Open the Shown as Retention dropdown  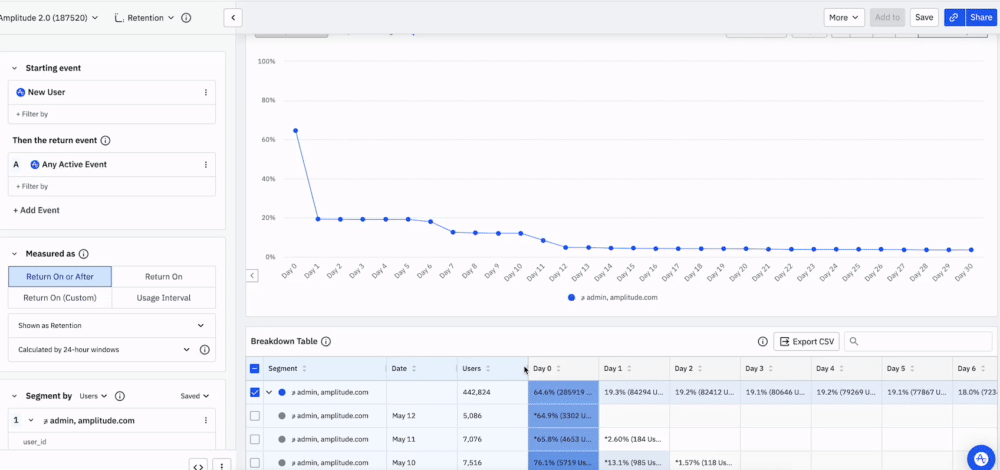pyautogui.click(x=112, y=325)
